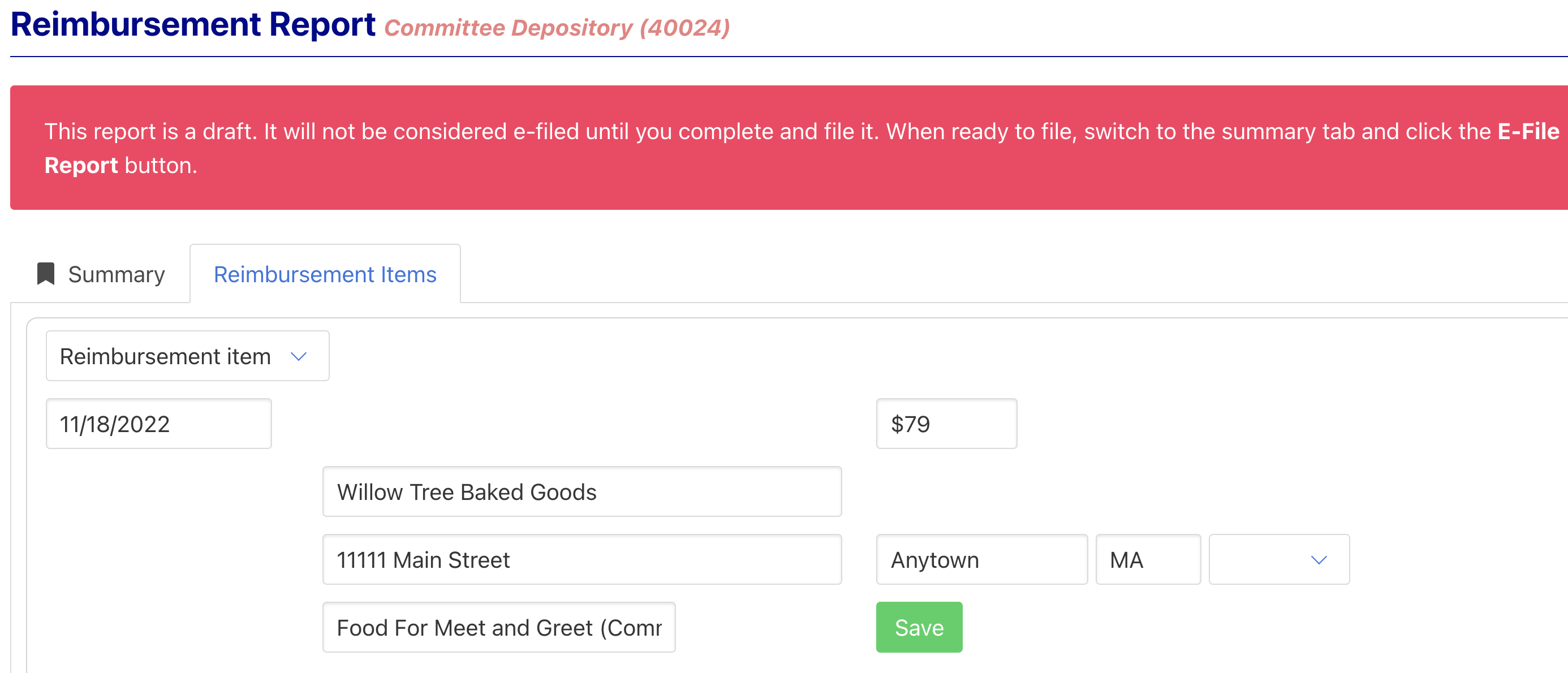Click the bookmark icon beside Summary
1568x673 pixels.
[46, 274]
